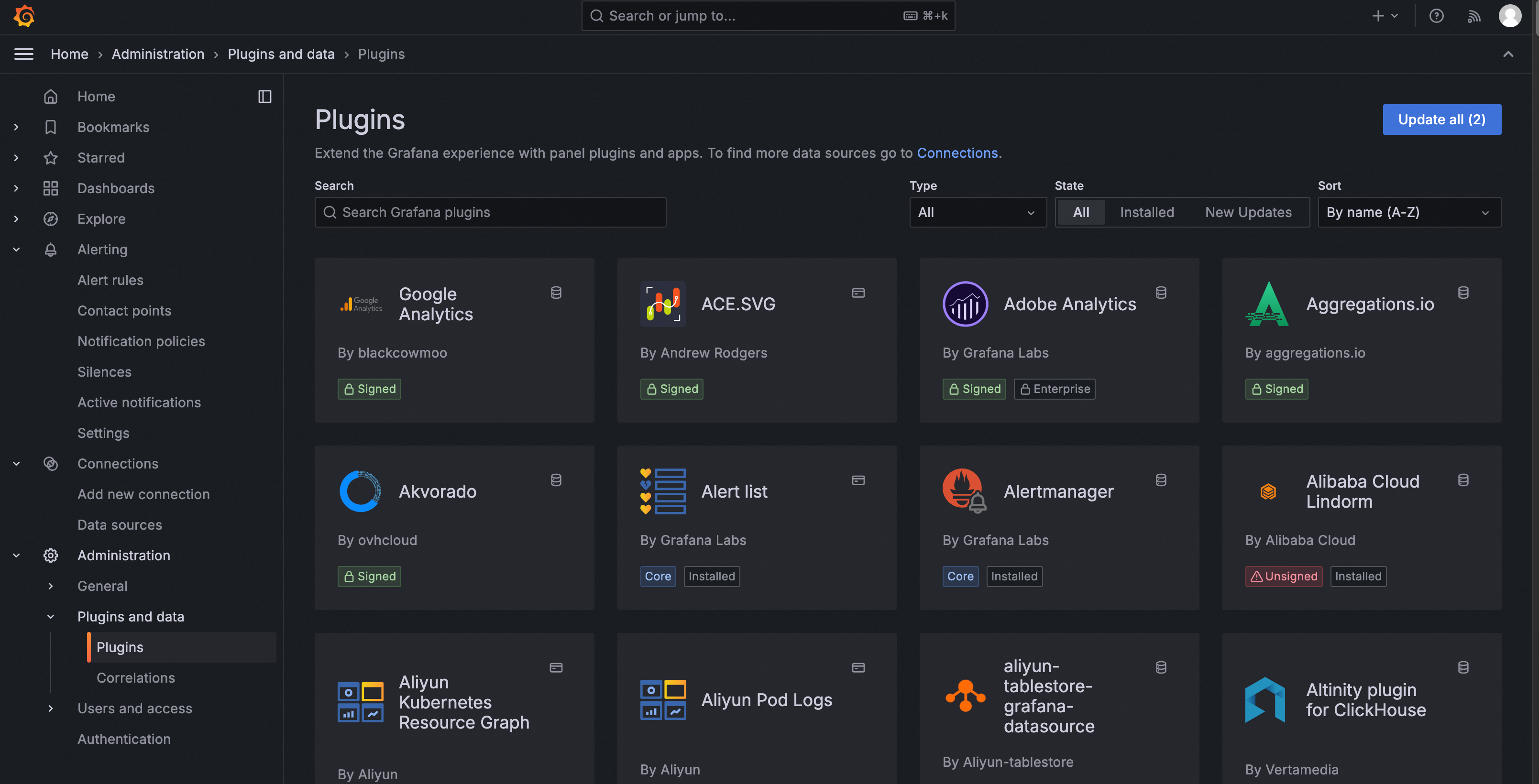Click the user profile avatar
The image size is (1539, 784).
tap(1510, 16)
